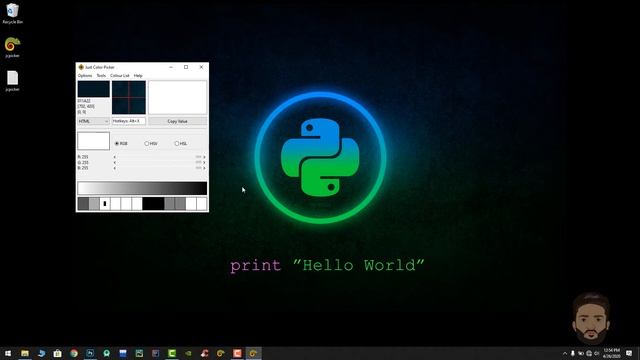Click the G slider right increase arrow

(x=204, y=162)
